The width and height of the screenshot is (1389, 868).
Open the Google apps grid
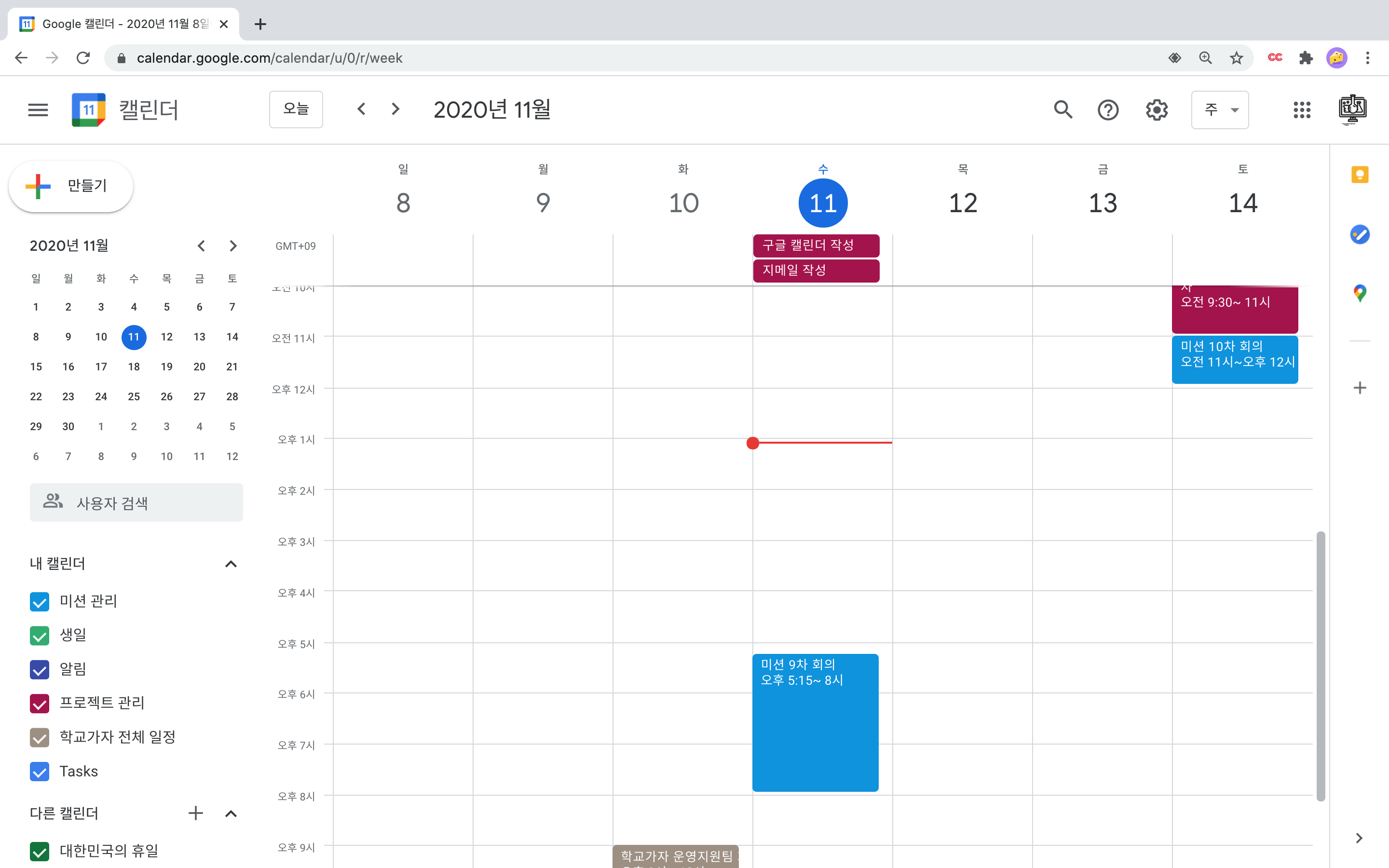[1302, 109]
